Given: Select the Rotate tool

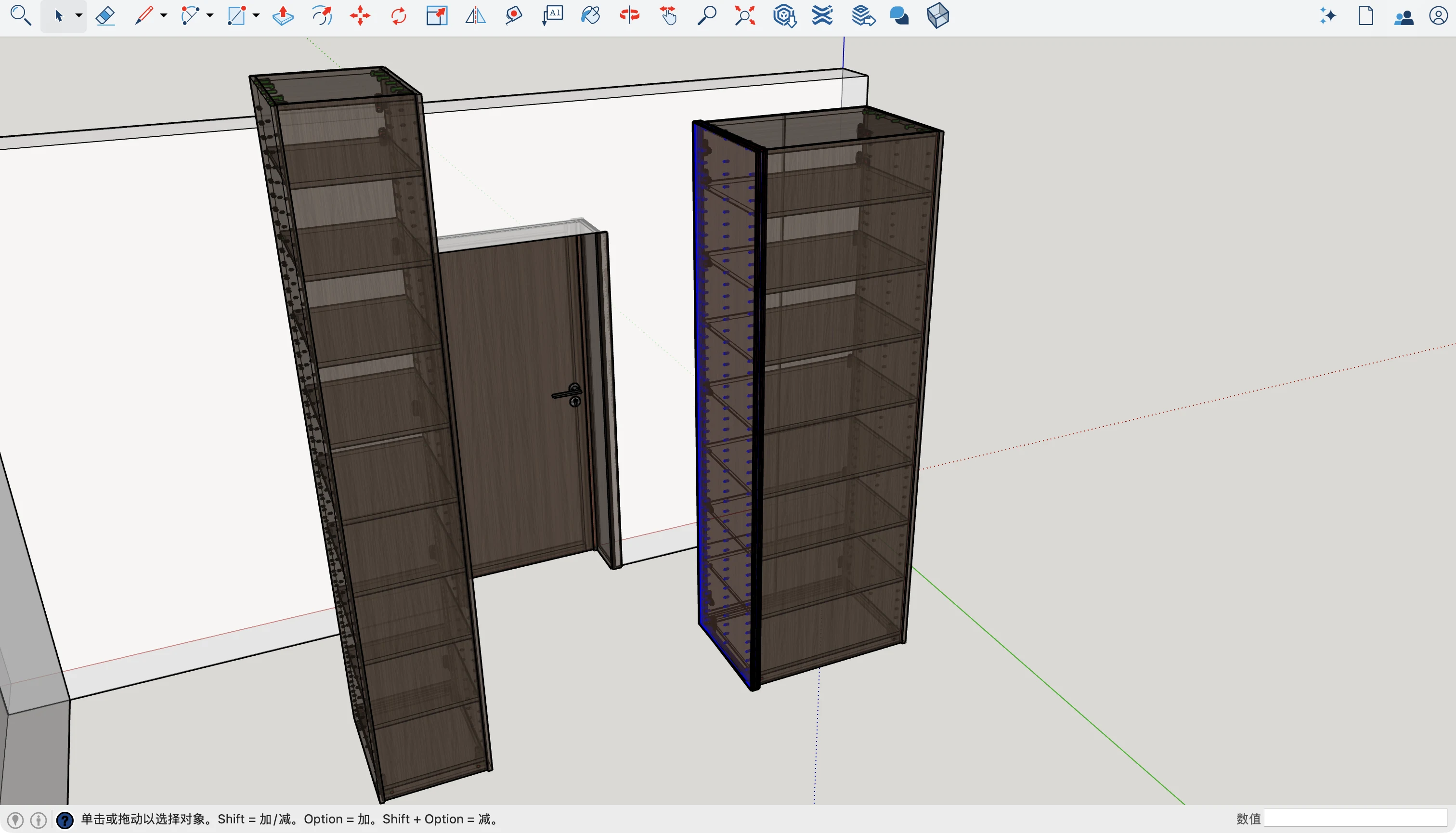Looking at the screenshot, I should (399, 15).
